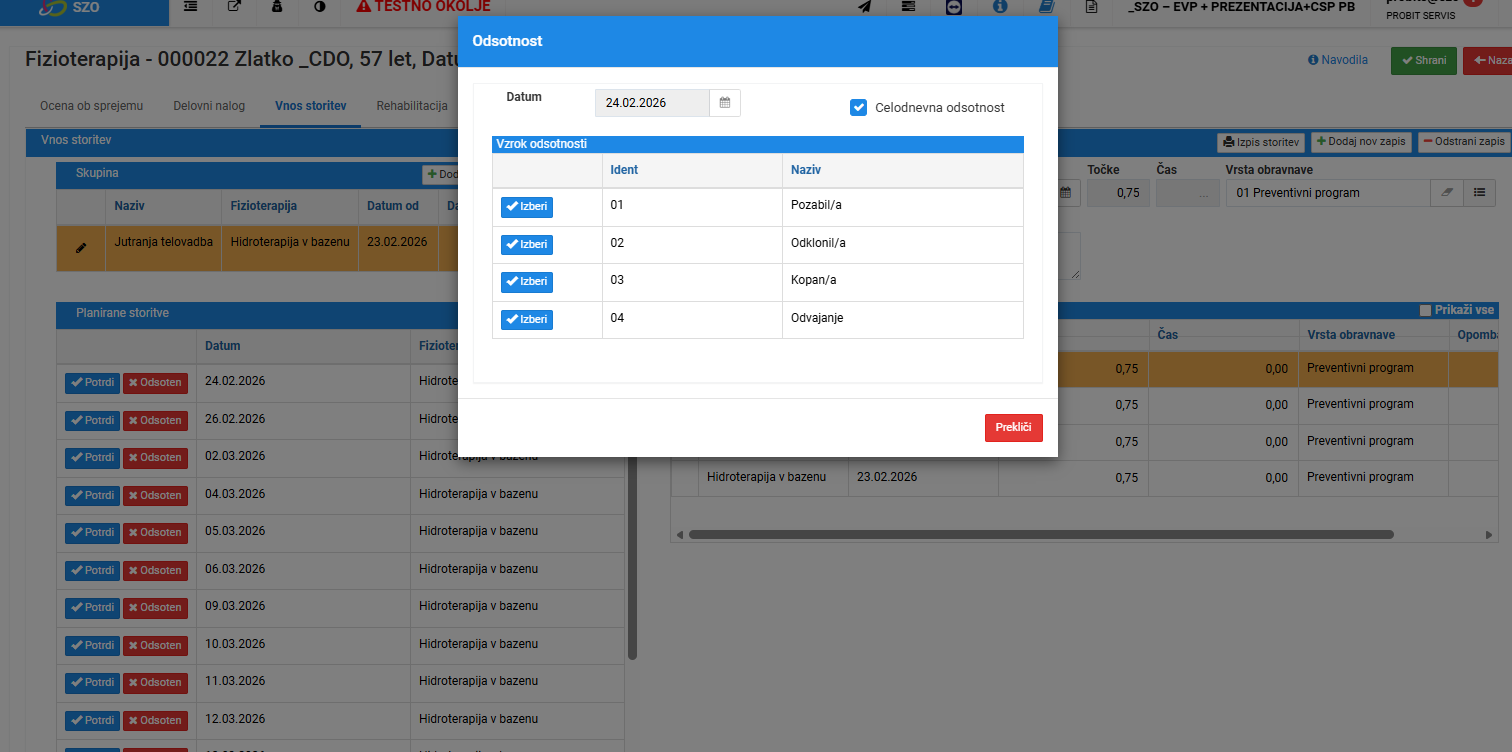Mark 26.02.2026 planned service as Odsoten
Screen dimensions: 1512x752
click(155, 420)
